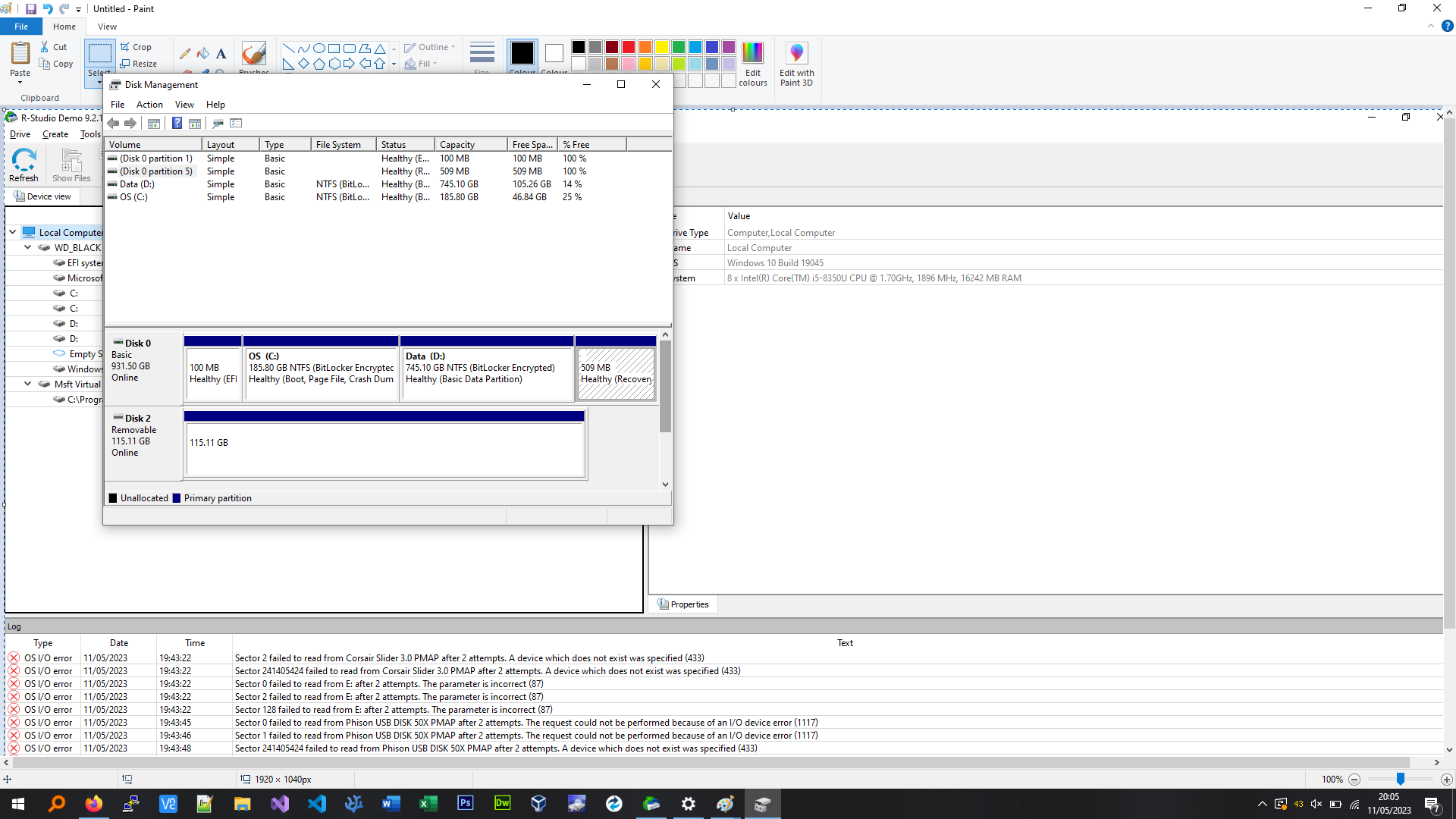Viewport: 1456px width, 819px height.
Task: Choose the yellow swatch in Paint's palette
Action: point(662,47)
